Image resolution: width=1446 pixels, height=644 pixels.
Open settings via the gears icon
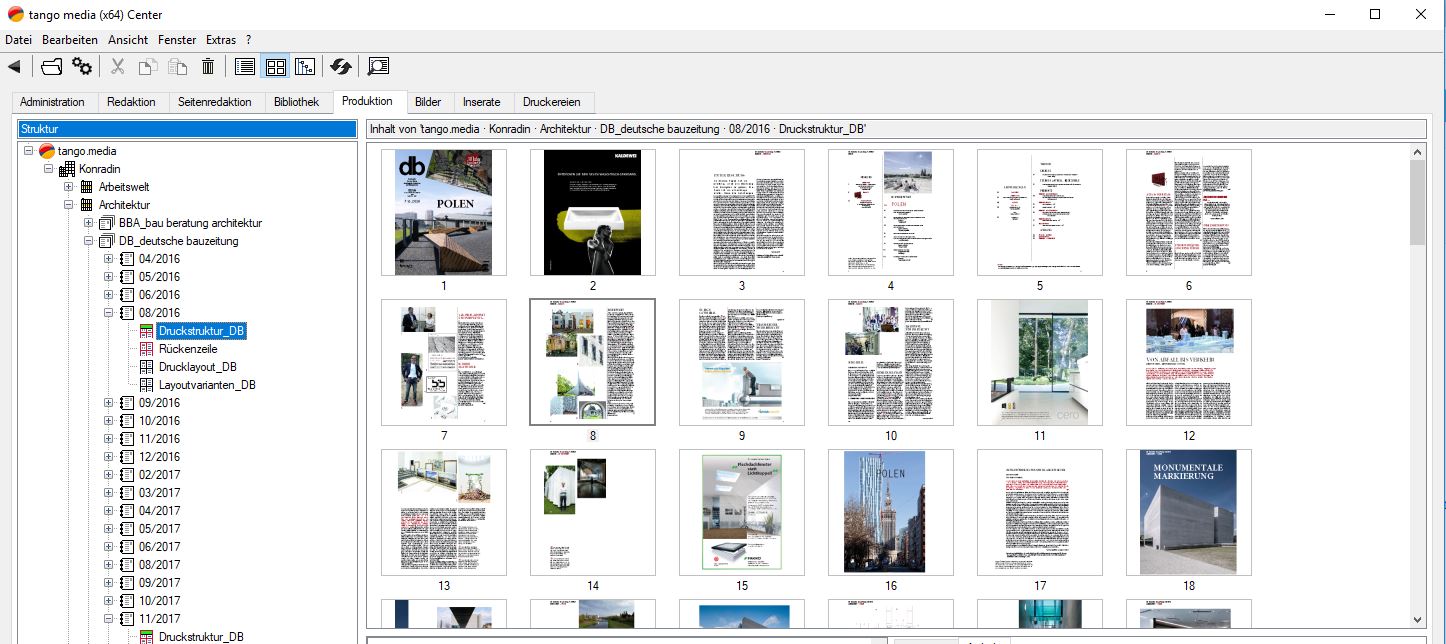tap(82, 67)
